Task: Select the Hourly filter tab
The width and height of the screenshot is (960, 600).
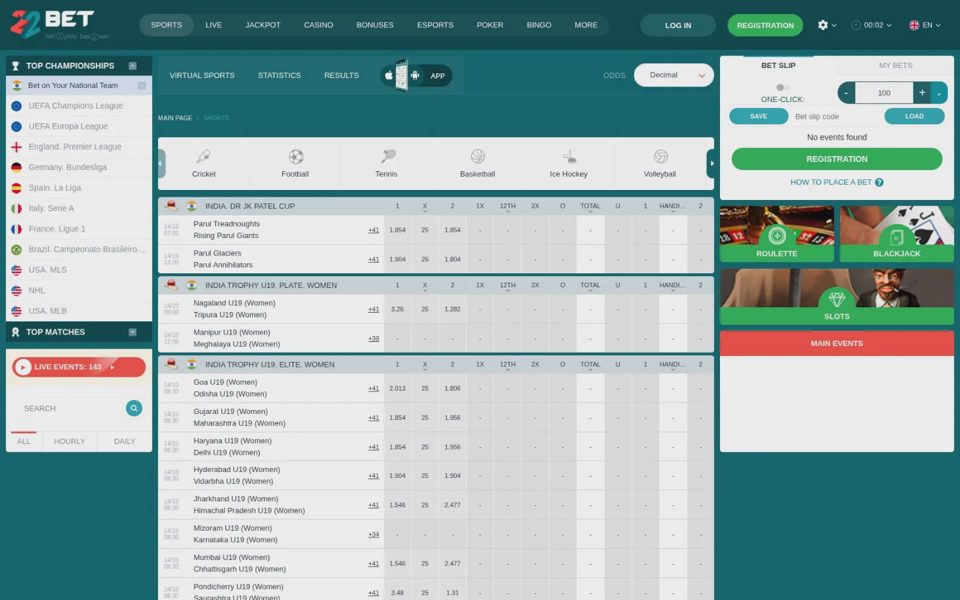Action: click(69, 441)
